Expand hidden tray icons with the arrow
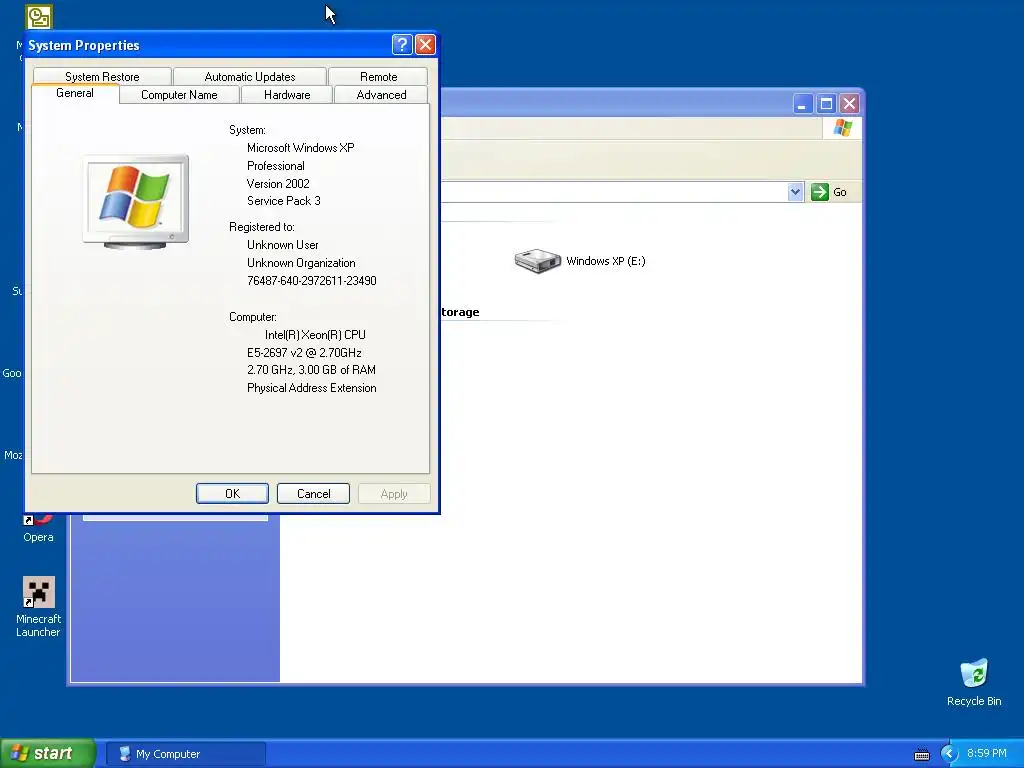Screen dimensions: 1024x768 tap(949, 754)
